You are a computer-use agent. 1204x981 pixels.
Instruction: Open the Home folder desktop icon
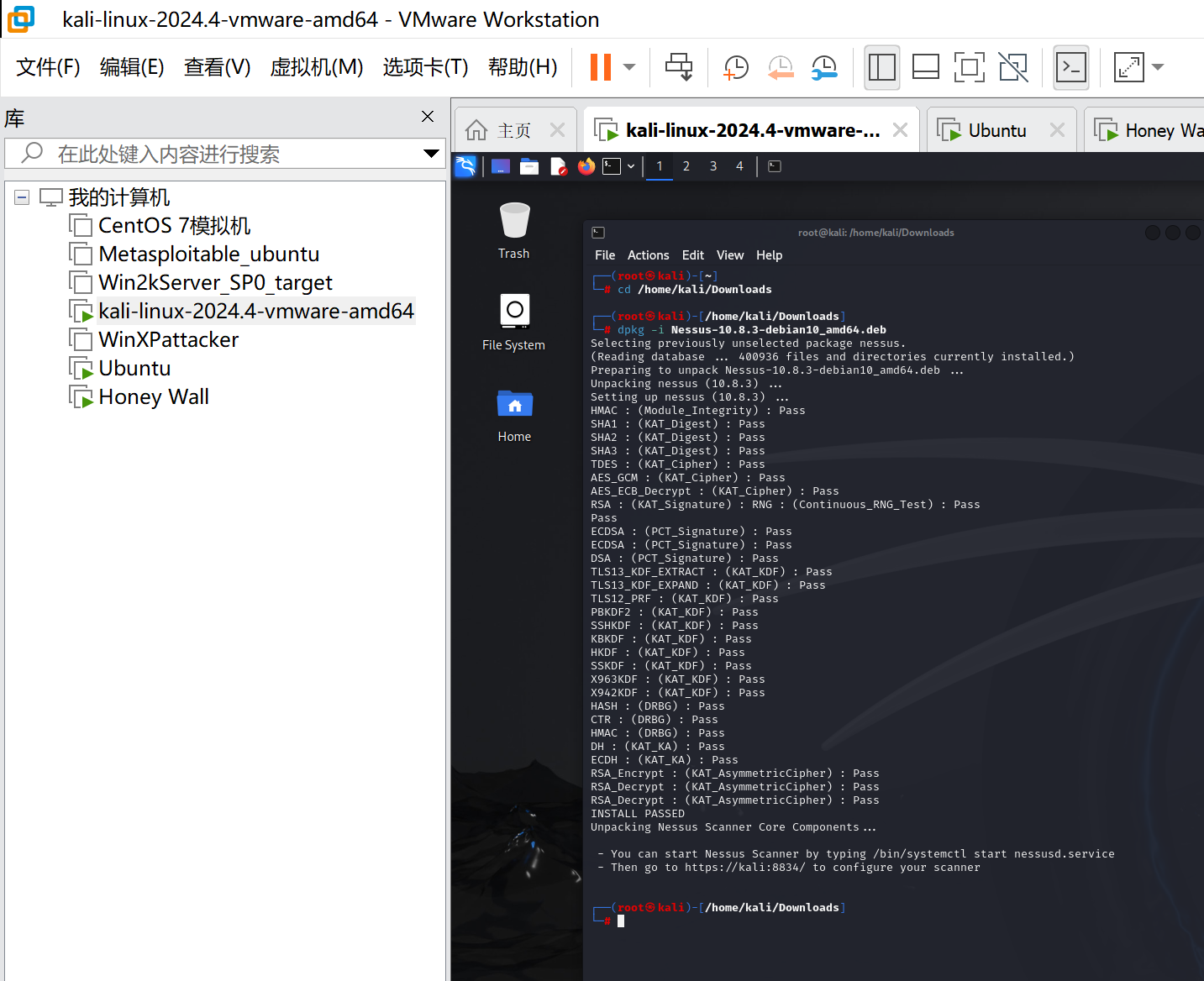click(x=514, y=416)
